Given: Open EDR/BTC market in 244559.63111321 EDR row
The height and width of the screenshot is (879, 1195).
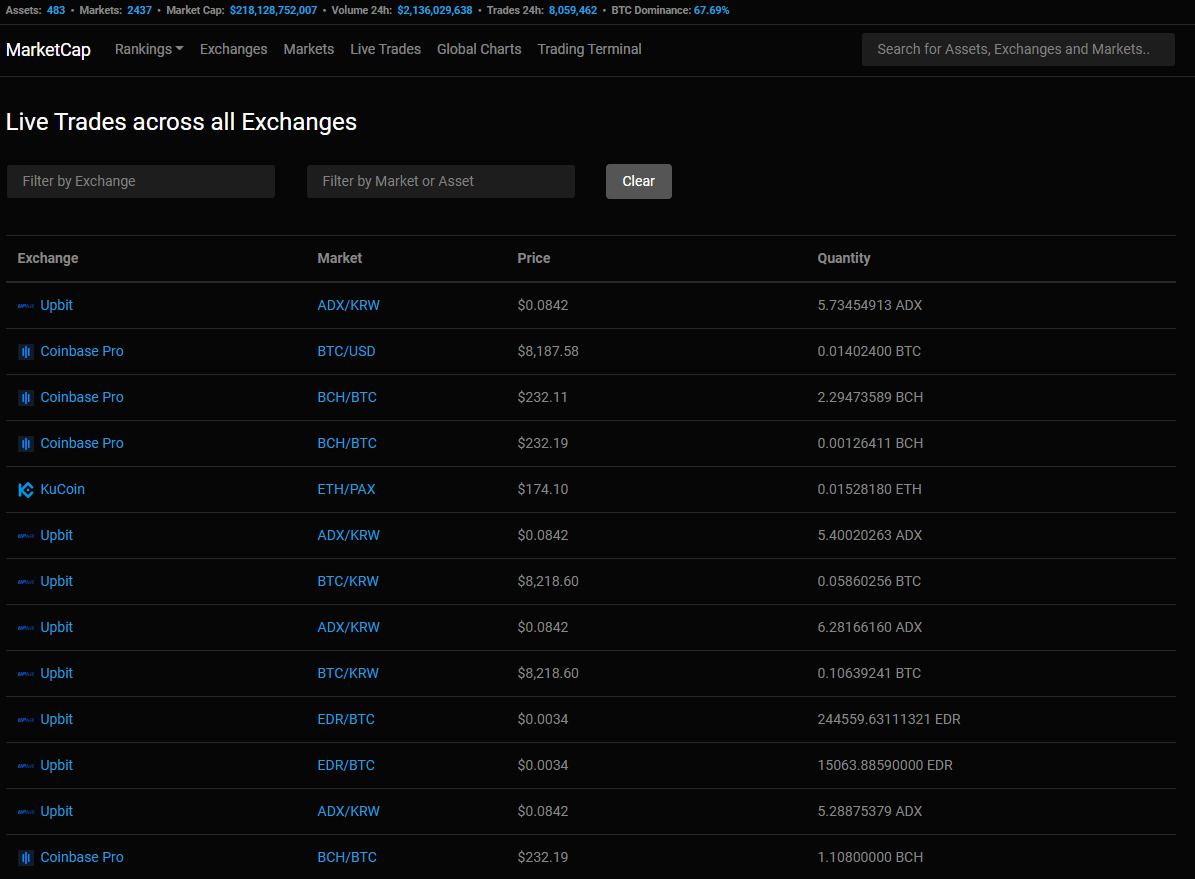Looking at the screenshot, I should point(346,719).
